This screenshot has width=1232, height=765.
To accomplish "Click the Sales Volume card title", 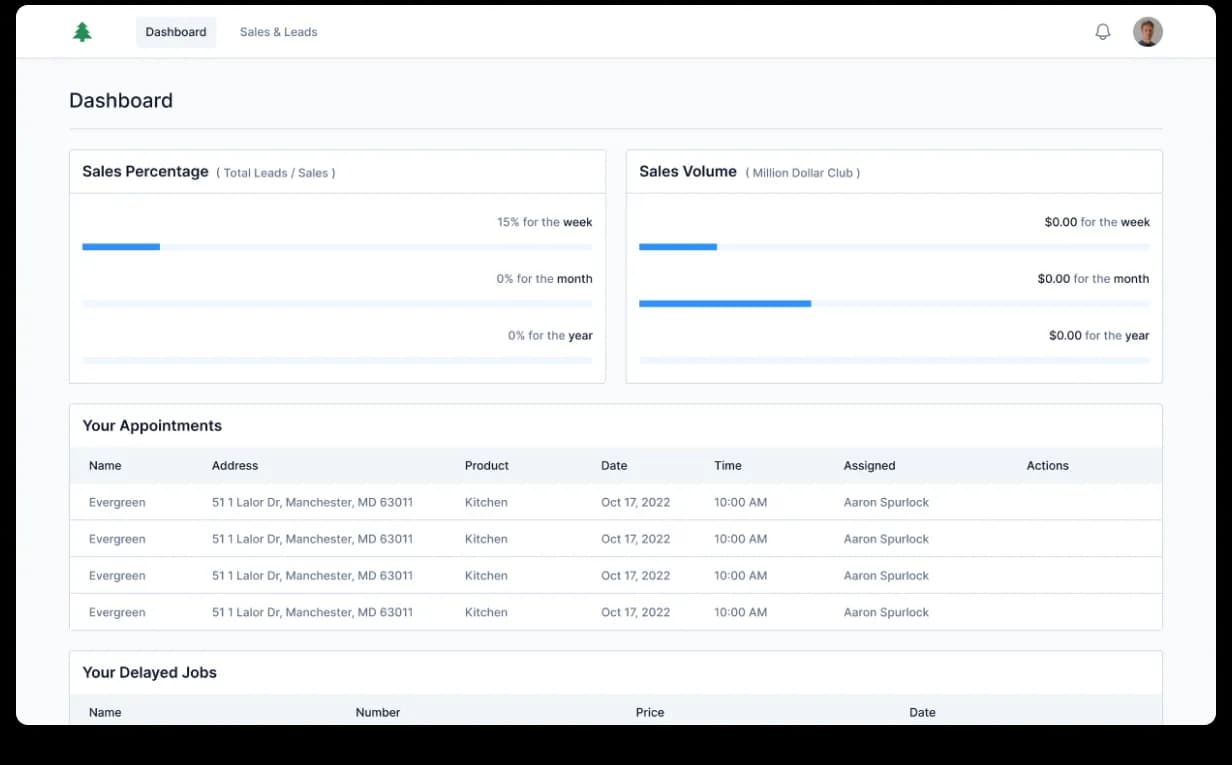I will [688, 172].
